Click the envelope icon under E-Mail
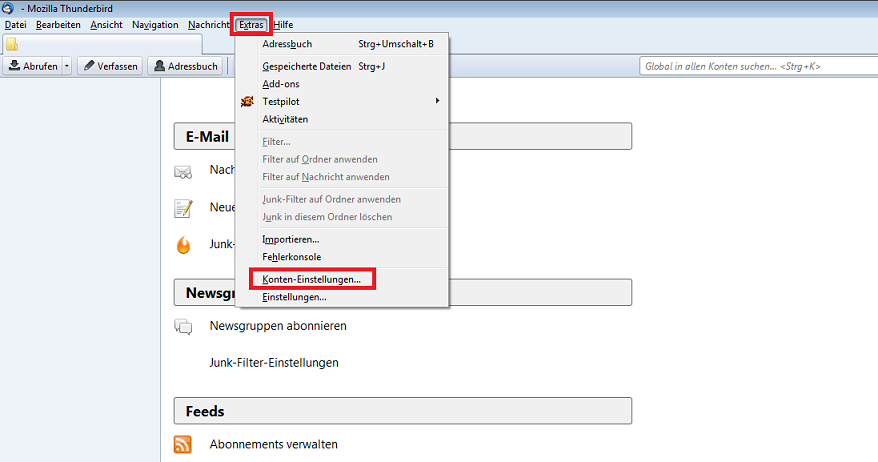The image size is (878, 462). pos(183,172)
